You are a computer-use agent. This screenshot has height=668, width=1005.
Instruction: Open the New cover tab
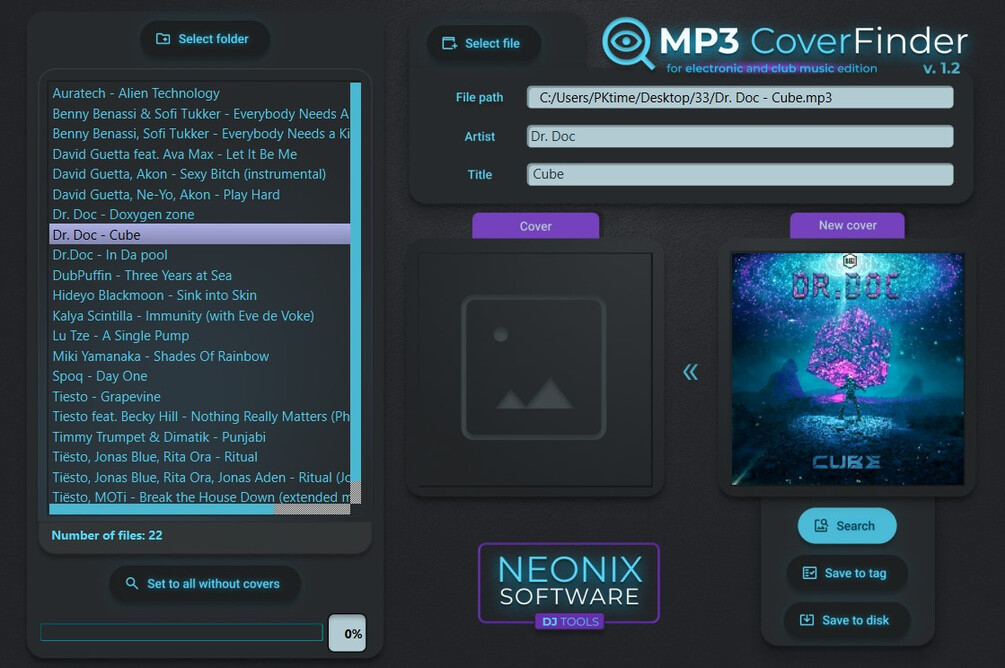[847, 226]
